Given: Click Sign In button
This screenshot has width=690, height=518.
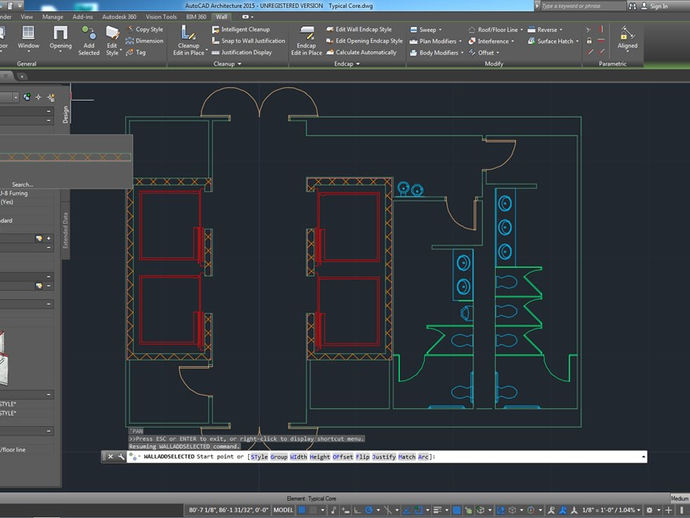Looking at the screenshot, I should pos(654,6).
